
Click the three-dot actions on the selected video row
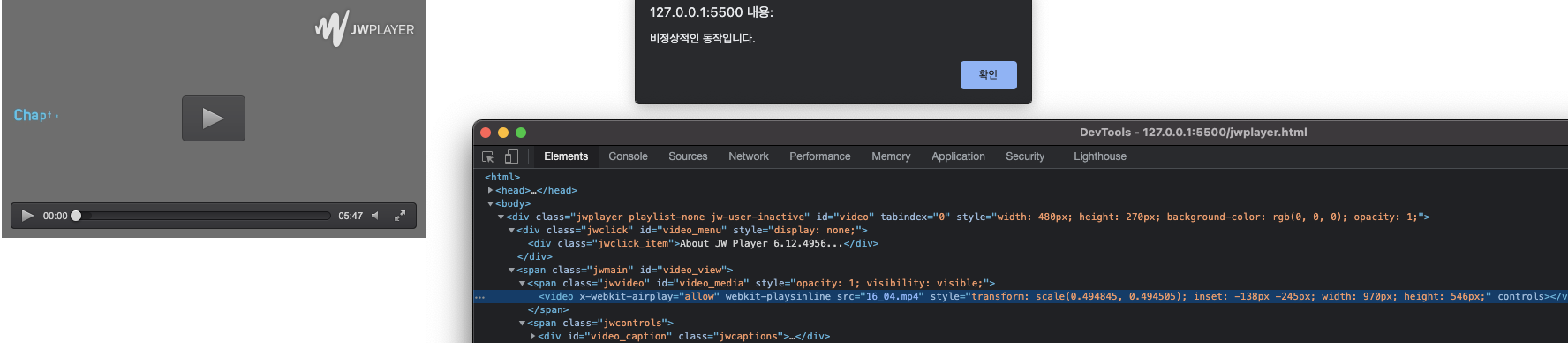point(480,297)
